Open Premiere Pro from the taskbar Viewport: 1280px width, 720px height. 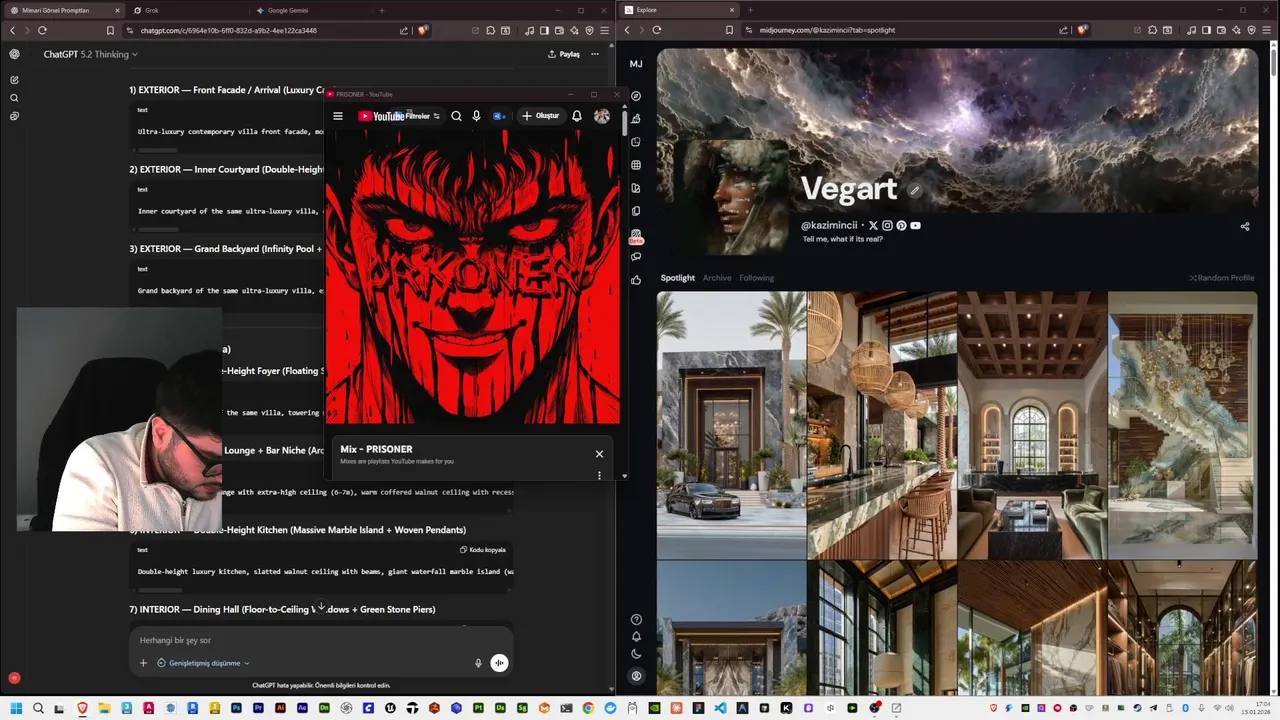coord(258,708)
